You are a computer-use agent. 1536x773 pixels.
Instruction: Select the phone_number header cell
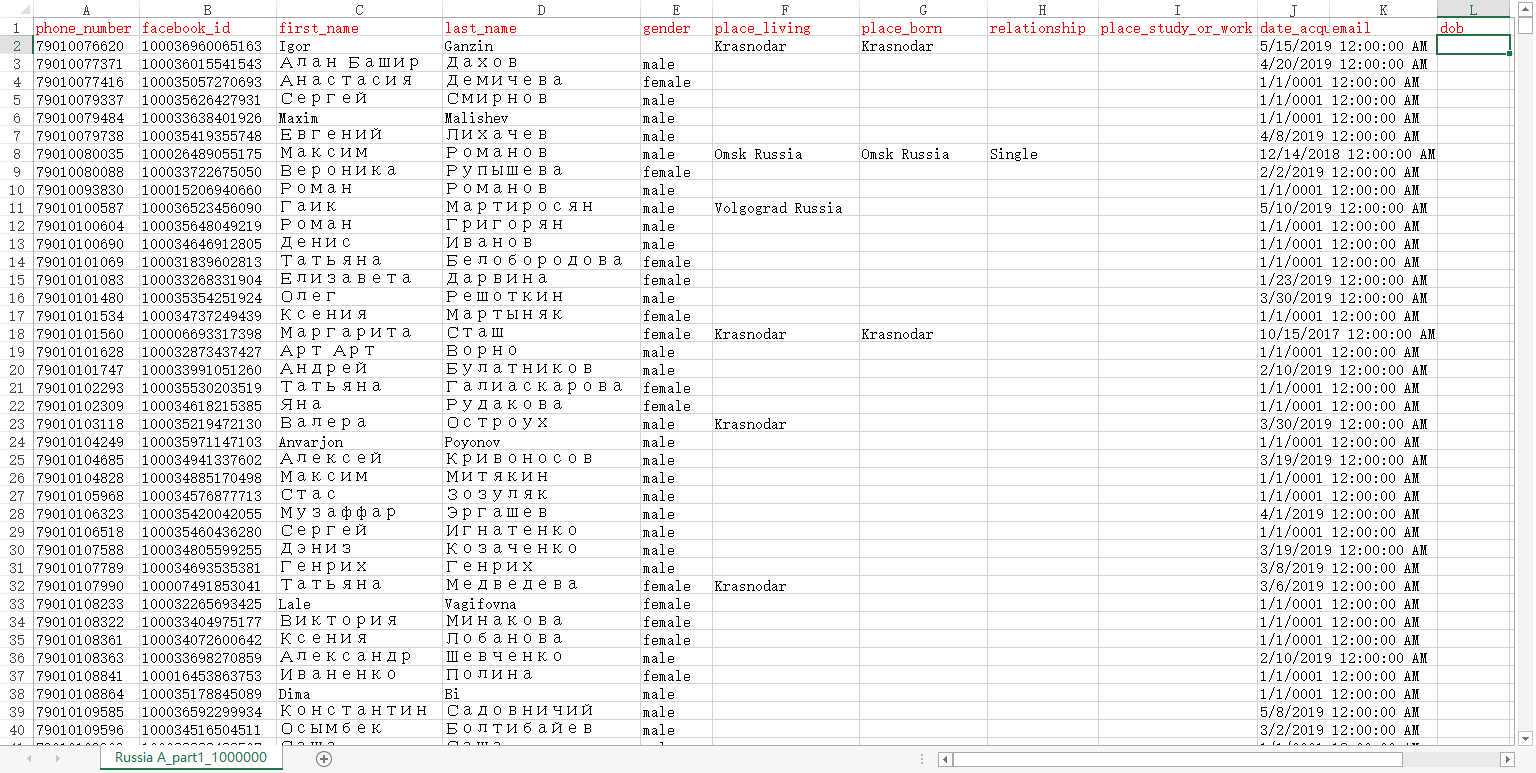(86, 28)
